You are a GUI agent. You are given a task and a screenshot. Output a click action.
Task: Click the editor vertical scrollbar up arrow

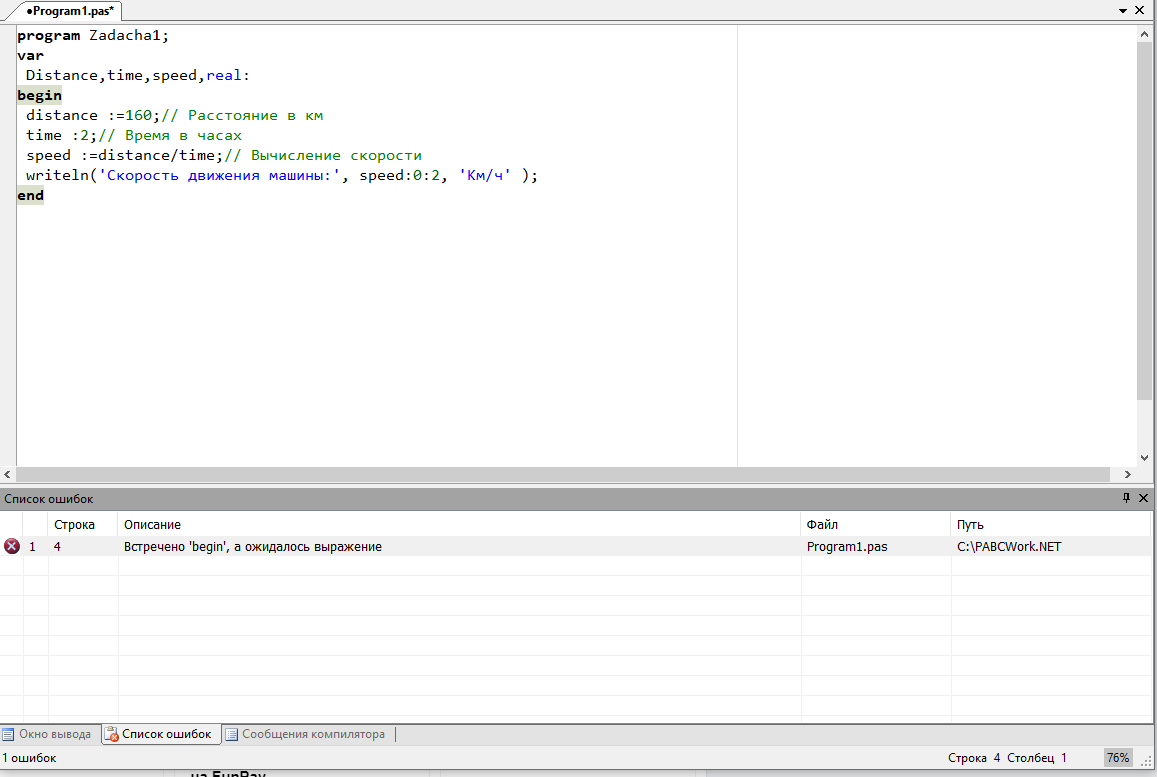1144,33
